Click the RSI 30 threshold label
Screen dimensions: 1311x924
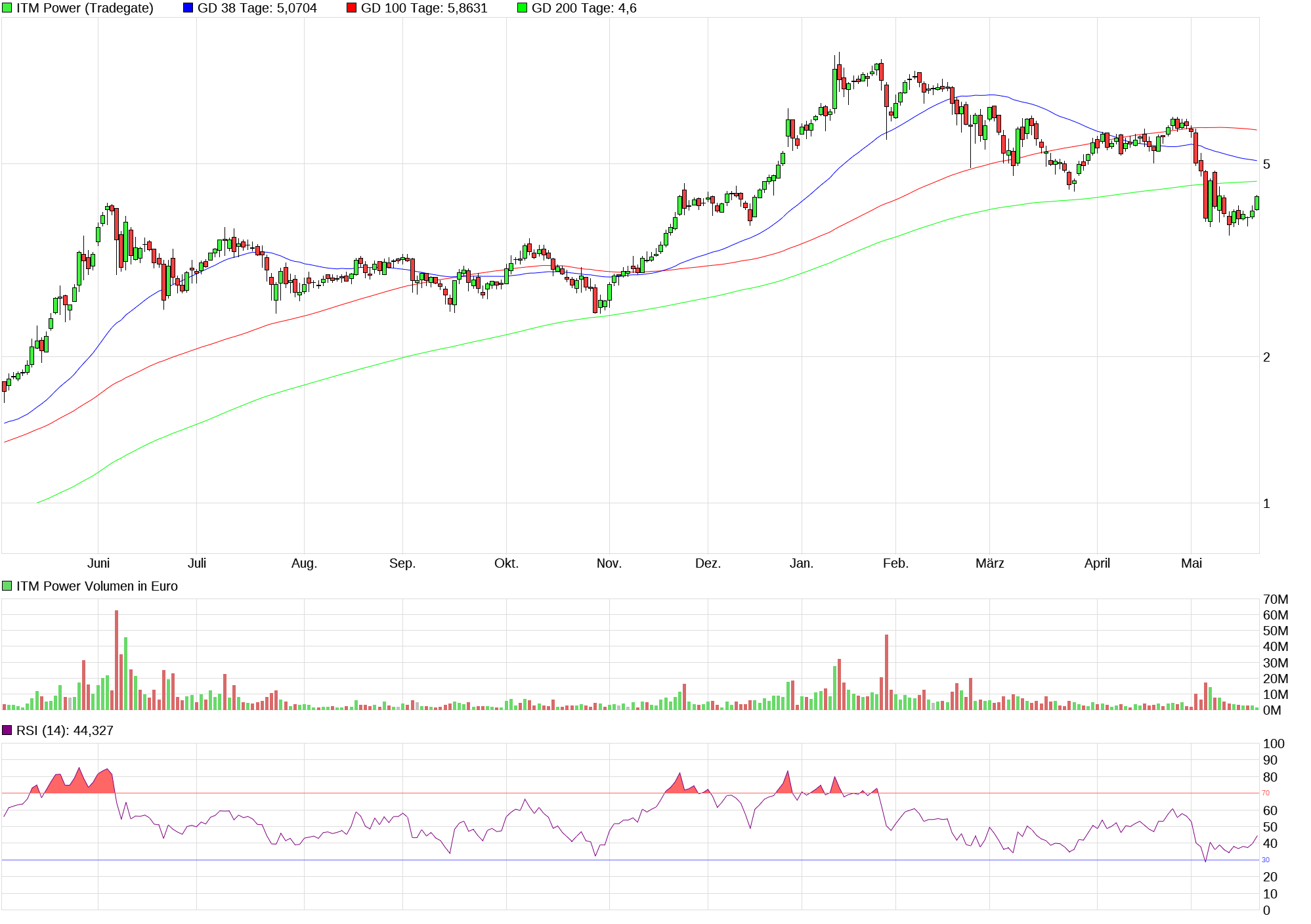point(1265,860)
